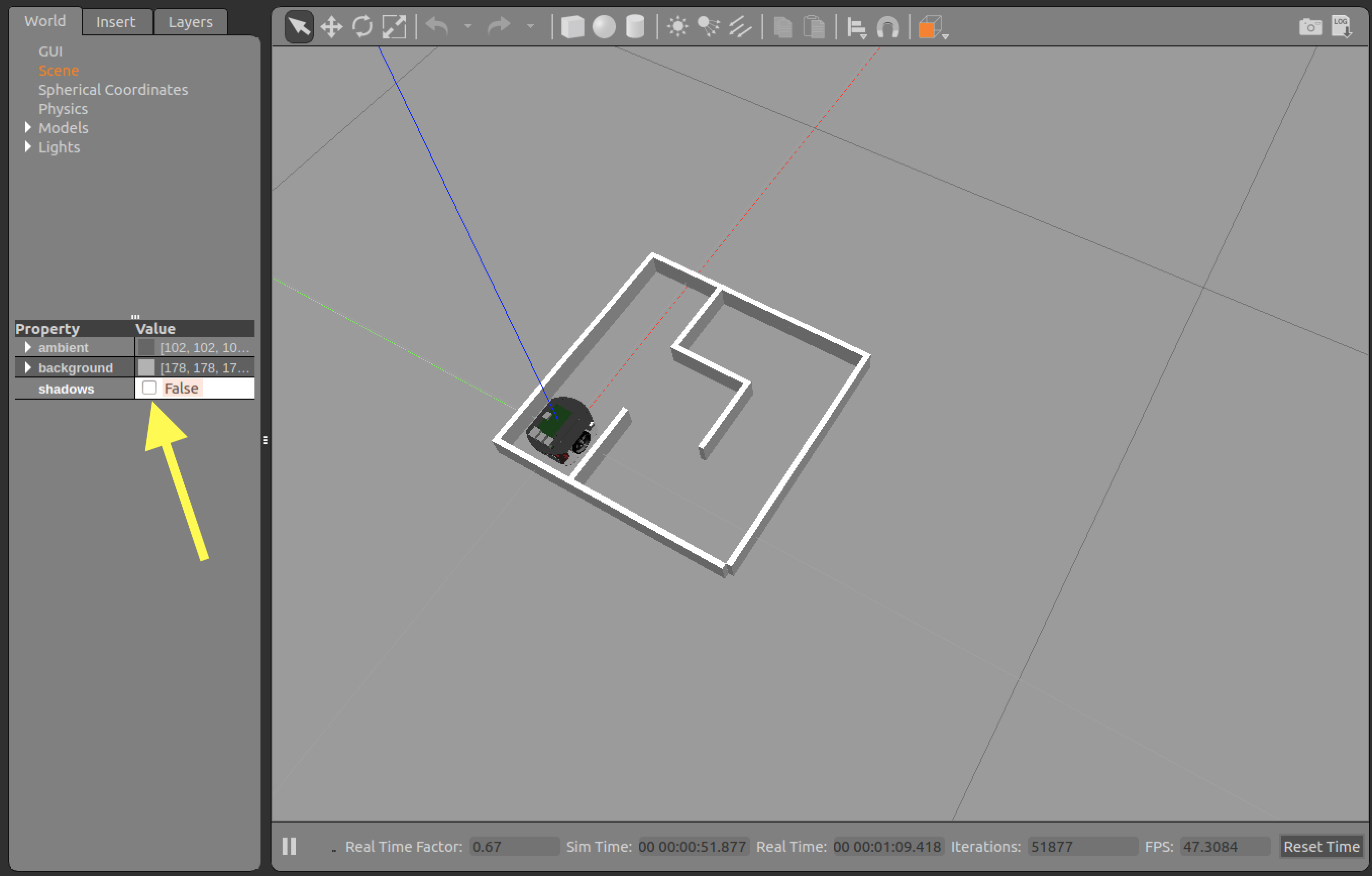
Task: Click the undo arrow icon
Action: click(x=438, y=26)
